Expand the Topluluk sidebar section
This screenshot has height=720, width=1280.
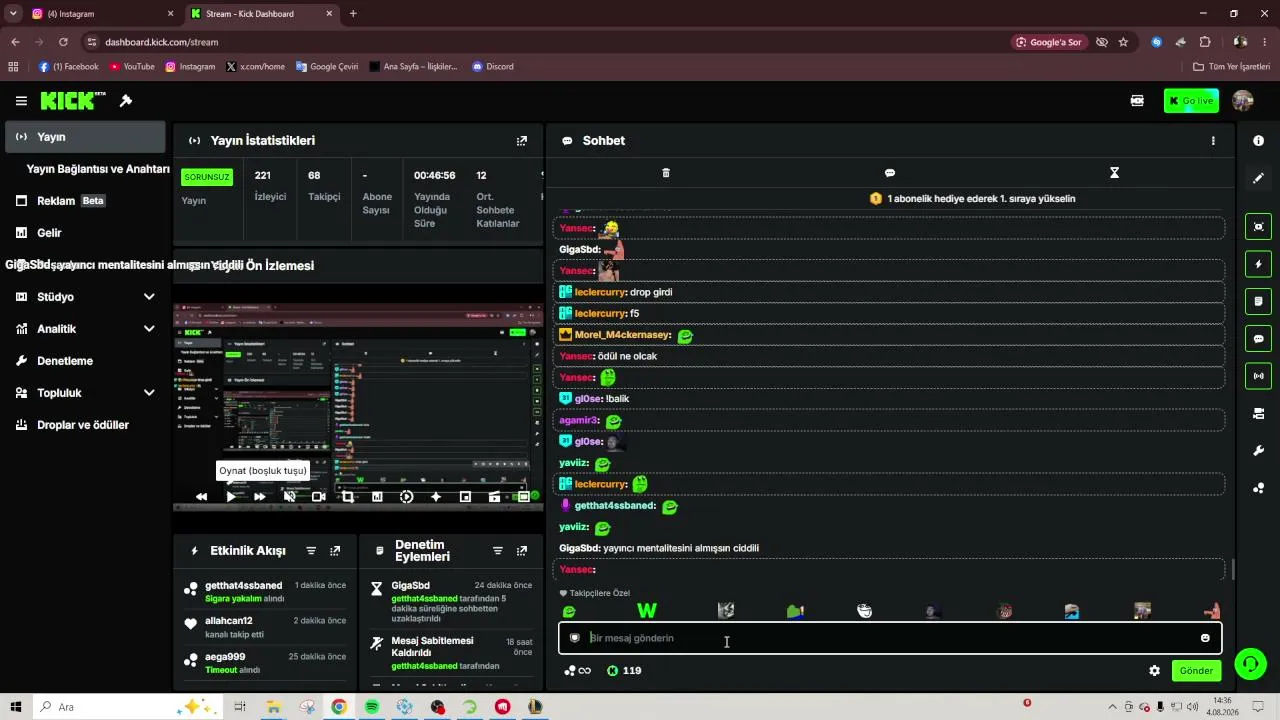click(x=149, y=393)
